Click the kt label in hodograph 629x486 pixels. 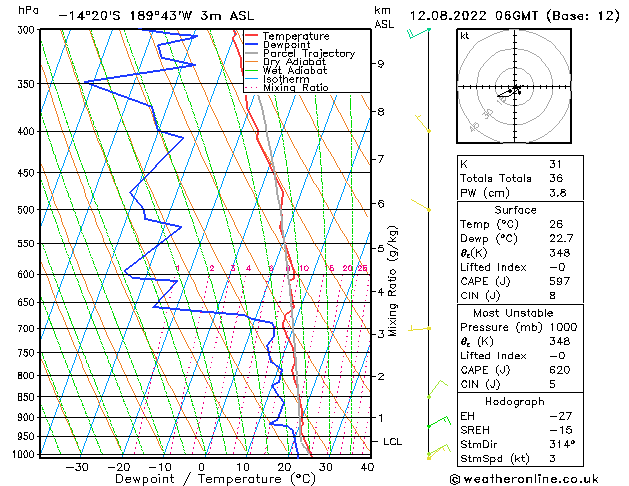[x=465, y=36]
